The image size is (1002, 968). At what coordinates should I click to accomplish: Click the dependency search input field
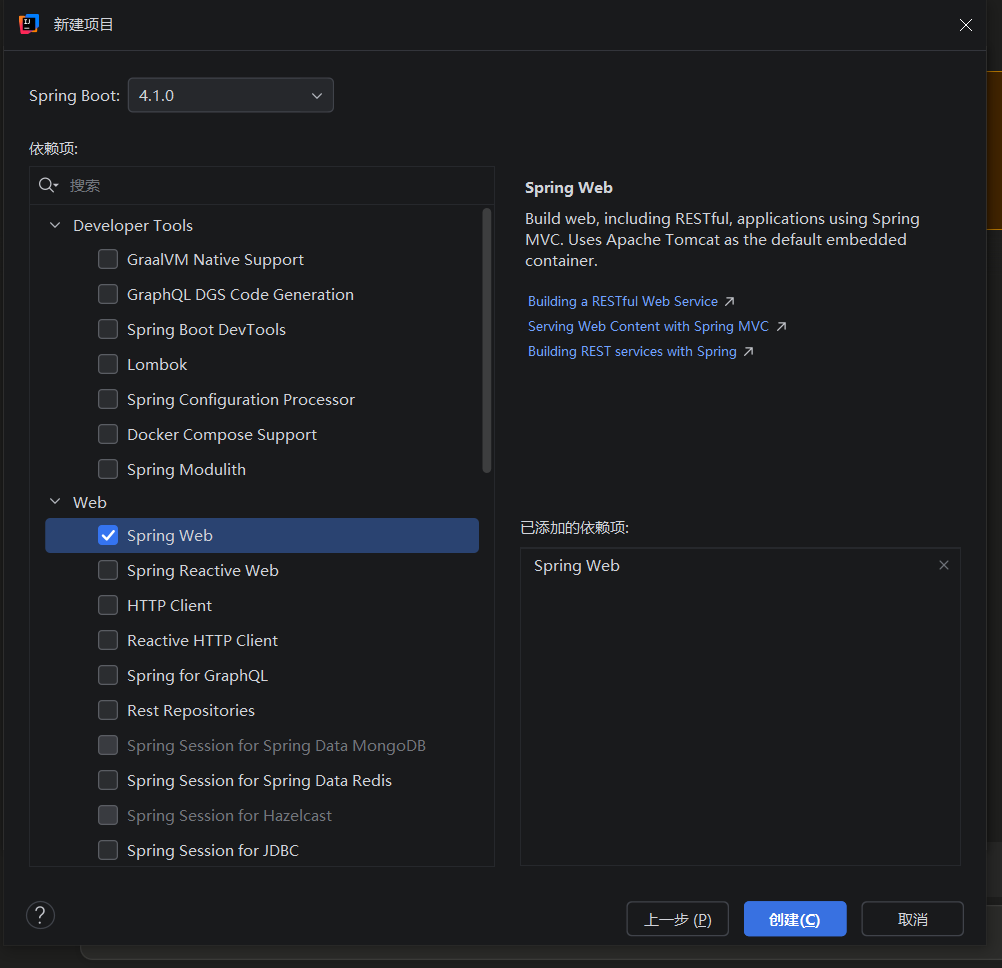tap(262, 185)
